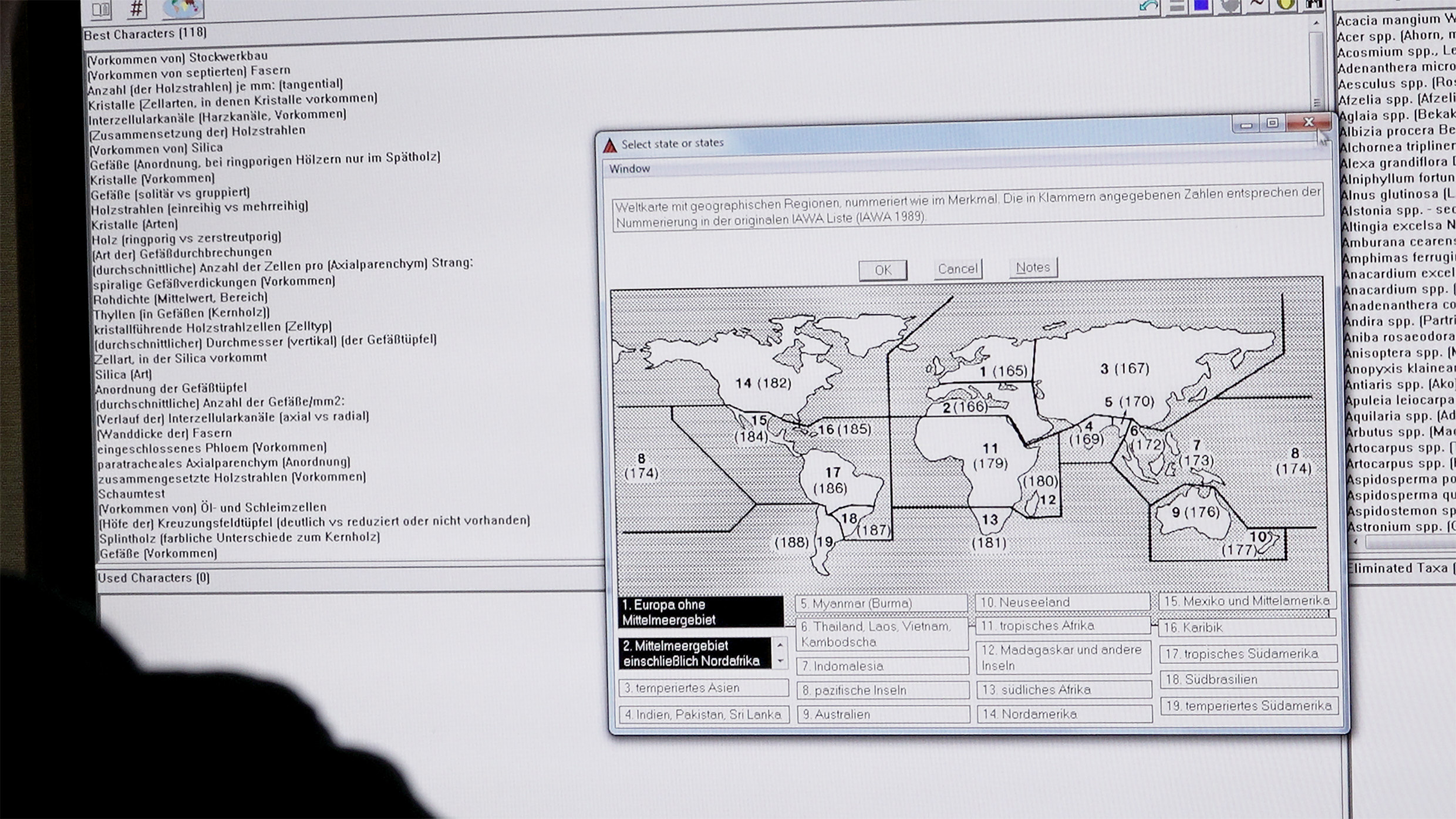Click the Cancel button
The width and height of the screenshot is (1456, 819).
[x=958, y=269]
